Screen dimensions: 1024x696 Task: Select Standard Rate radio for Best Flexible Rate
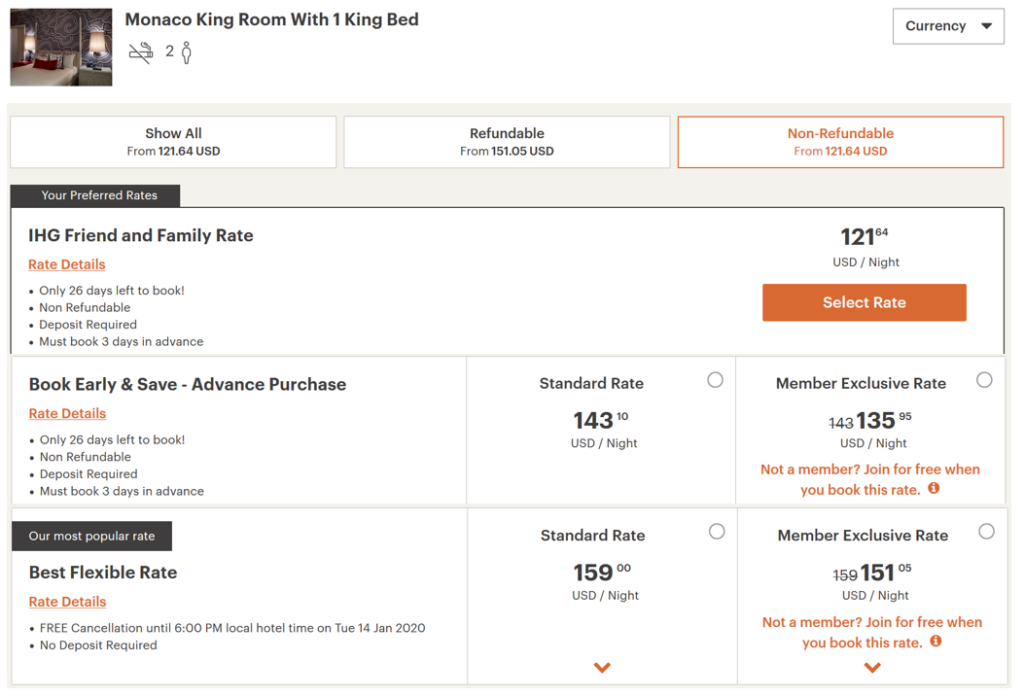coord(715,532)
